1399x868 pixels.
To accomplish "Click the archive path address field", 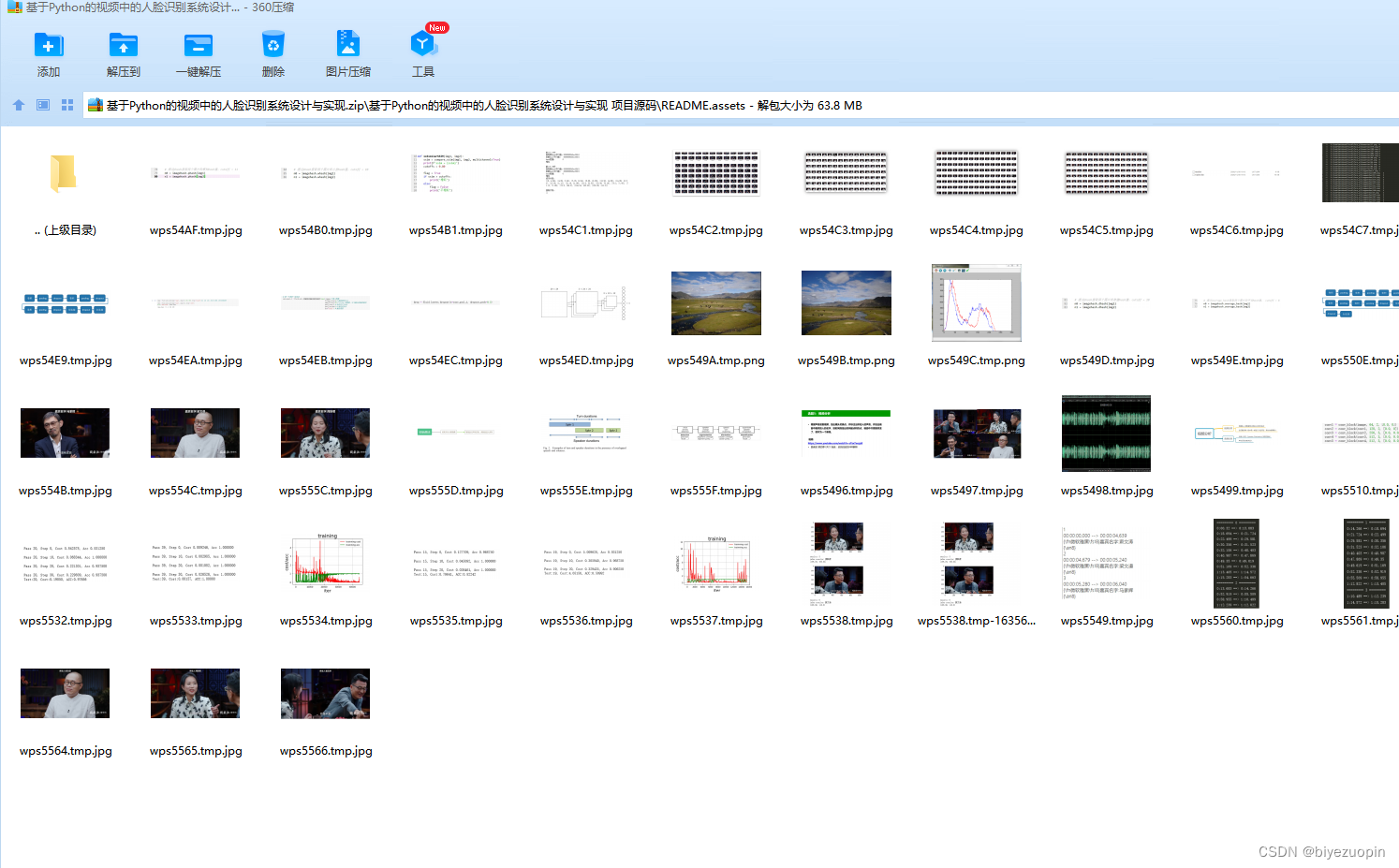I will click(740, 106).
